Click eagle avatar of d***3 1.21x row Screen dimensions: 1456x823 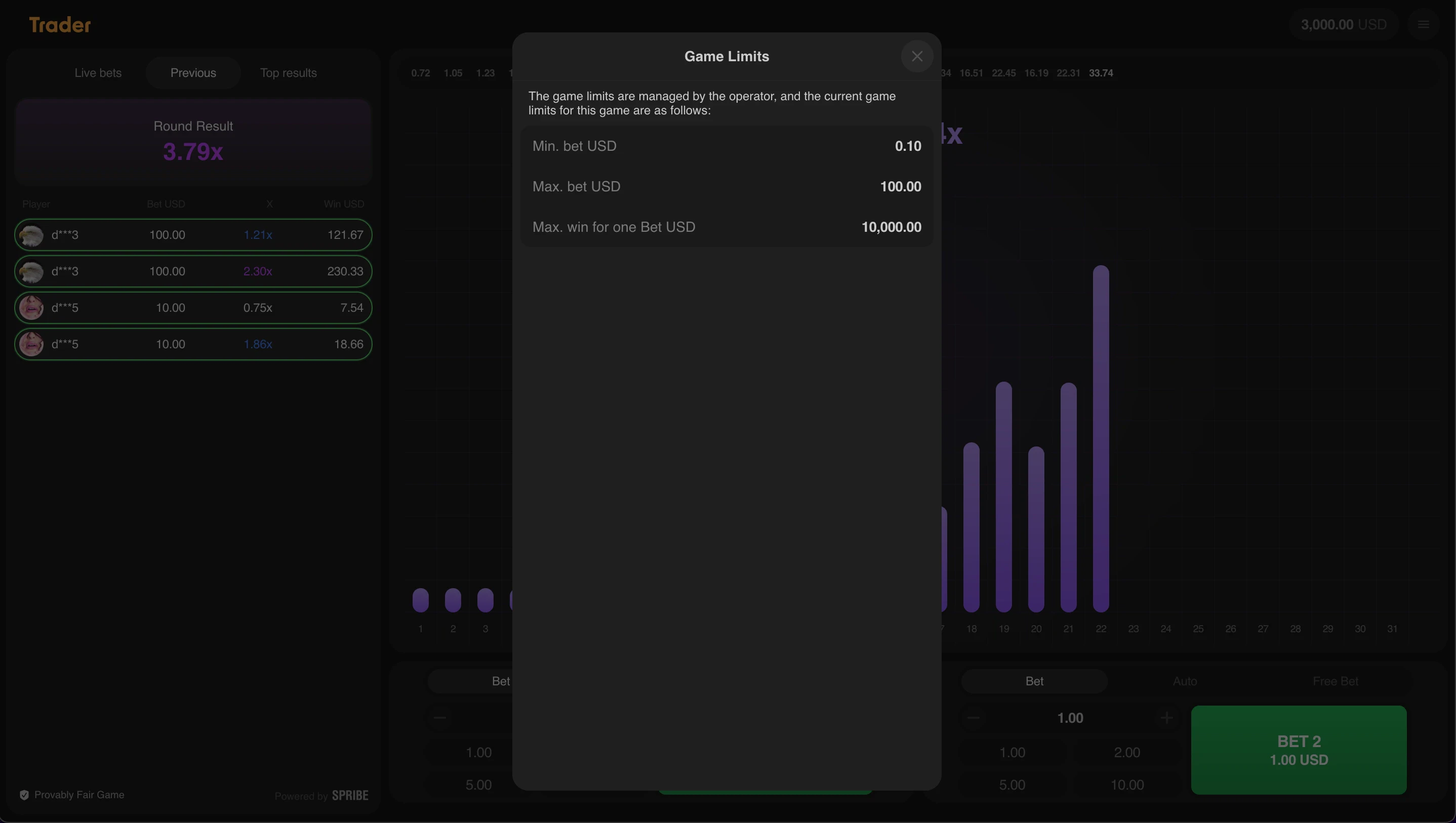coord(31,234)
